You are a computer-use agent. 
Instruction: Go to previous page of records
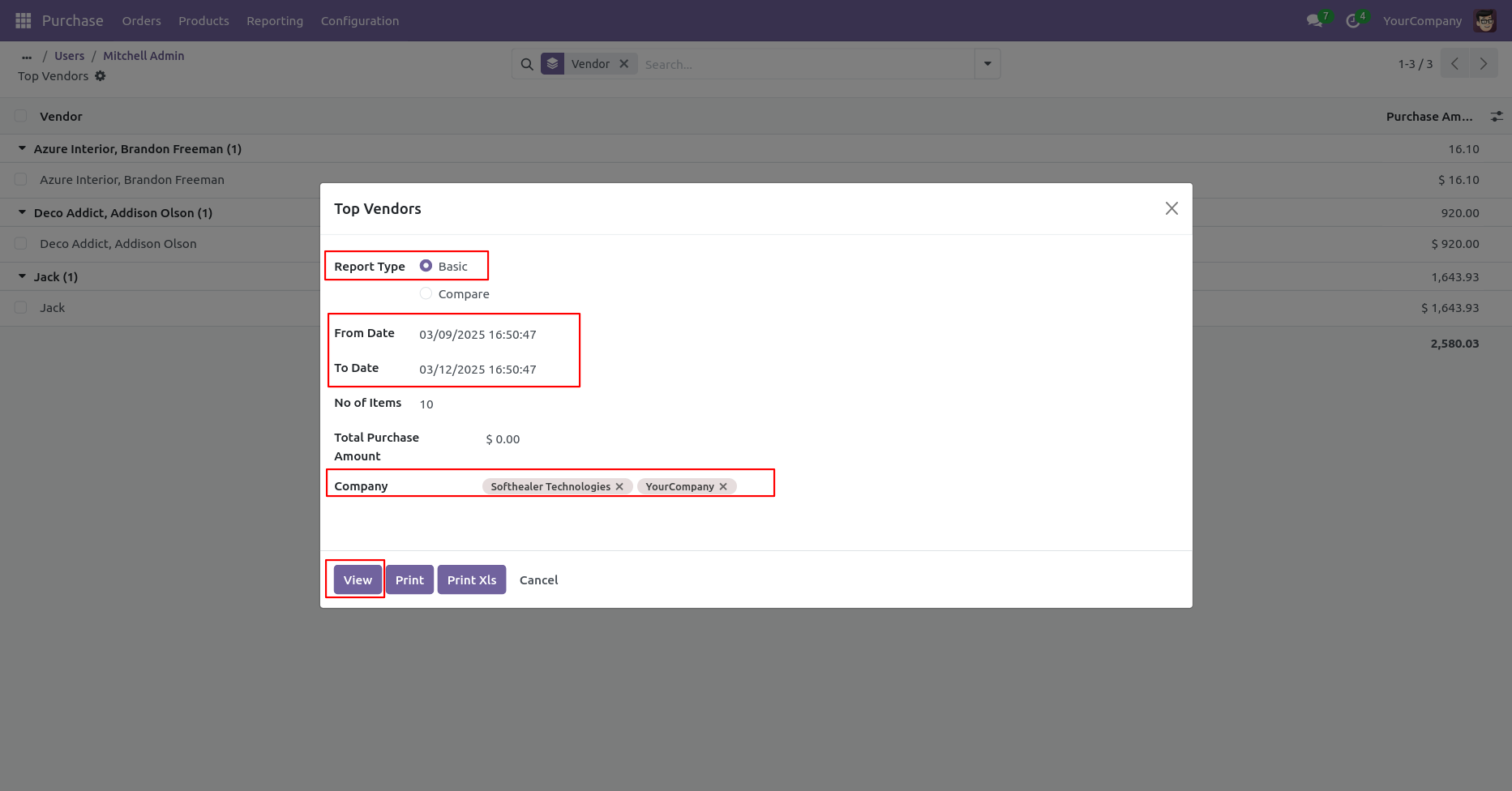click(x=1454, y=64)
